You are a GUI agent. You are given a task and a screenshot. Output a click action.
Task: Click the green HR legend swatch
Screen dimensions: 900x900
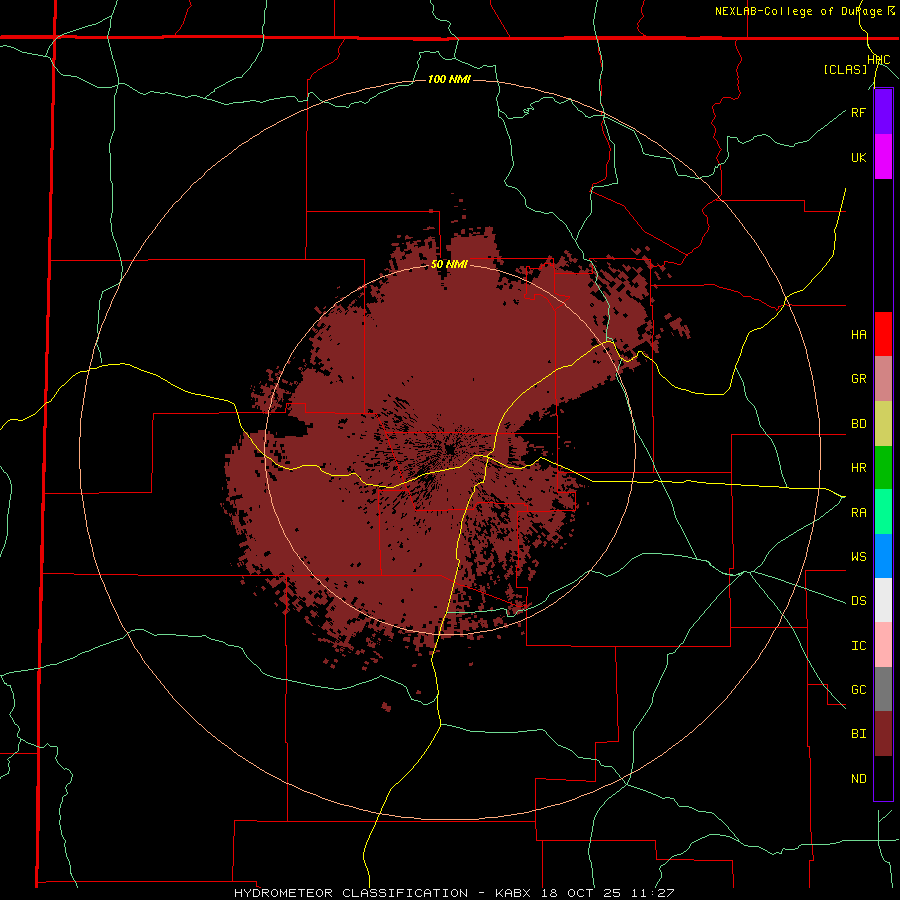click(883, 468)
